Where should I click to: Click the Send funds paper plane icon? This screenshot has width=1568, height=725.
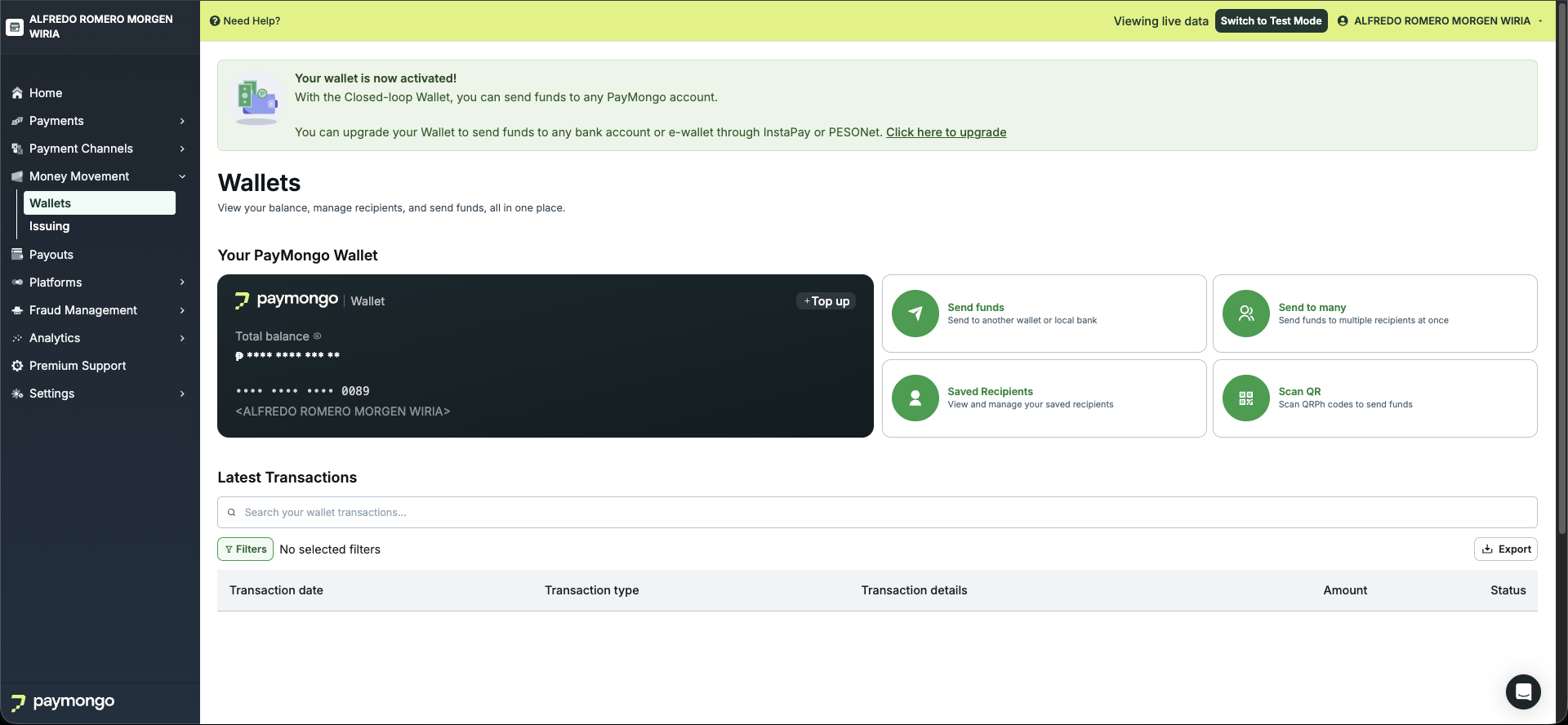click(x=915, y=314)
